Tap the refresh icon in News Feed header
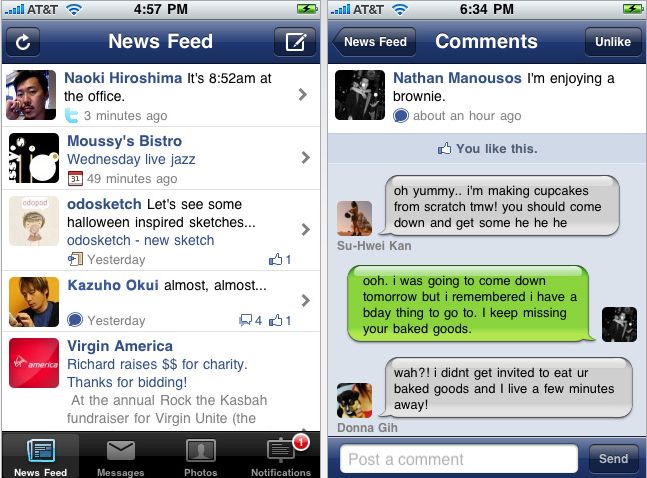 (23, 42)
